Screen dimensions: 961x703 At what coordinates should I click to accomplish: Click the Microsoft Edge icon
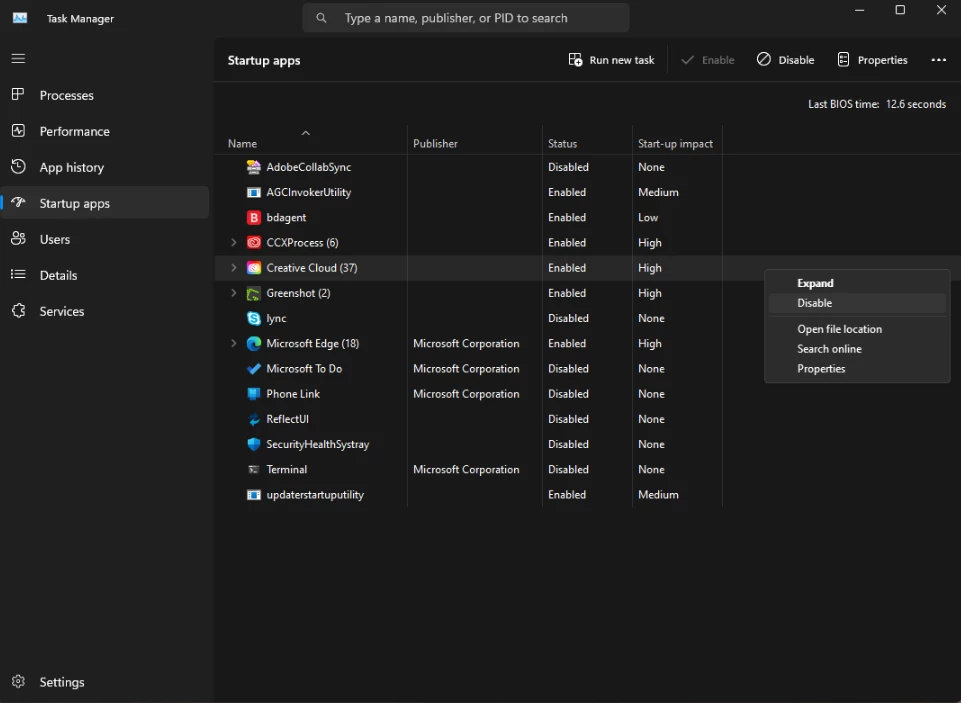click(x=253, y=343)
